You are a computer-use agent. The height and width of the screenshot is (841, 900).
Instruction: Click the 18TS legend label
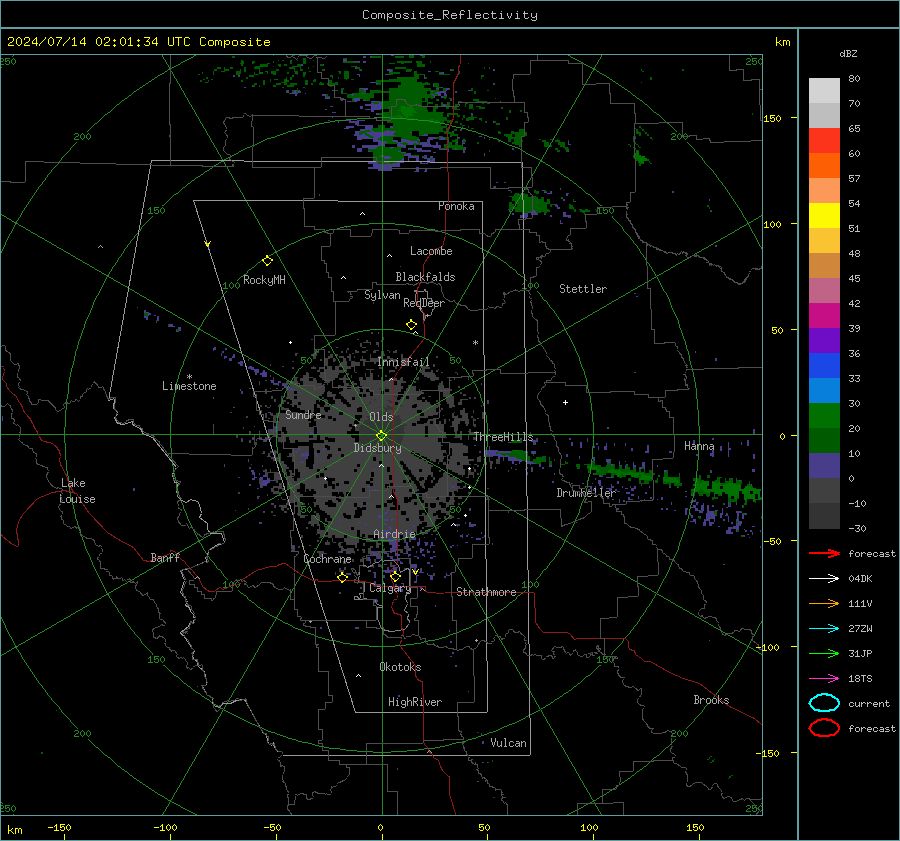coord(860,679)
